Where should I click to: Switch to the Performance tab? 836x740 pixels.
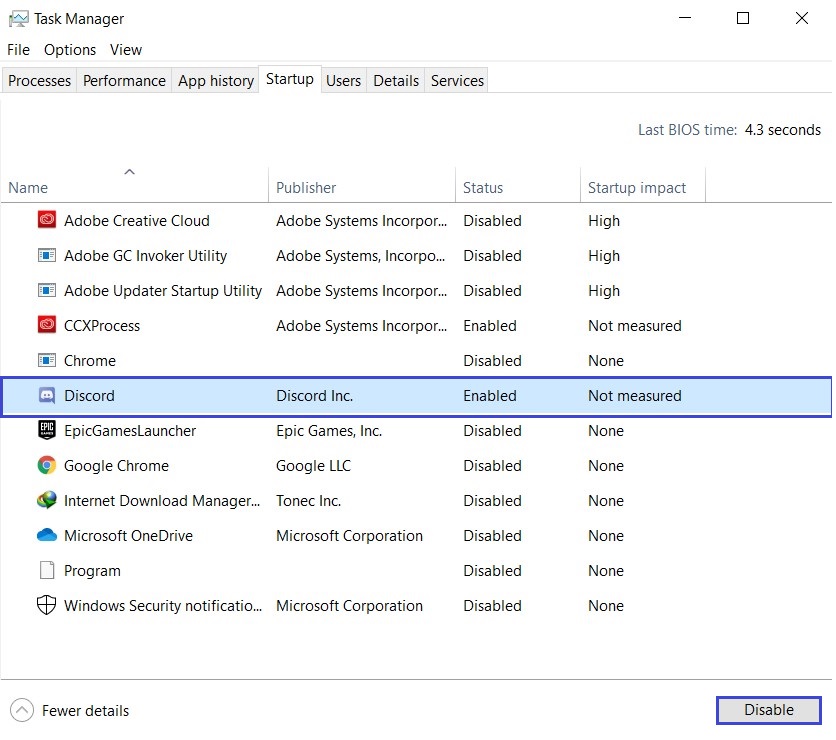point(123,80)
